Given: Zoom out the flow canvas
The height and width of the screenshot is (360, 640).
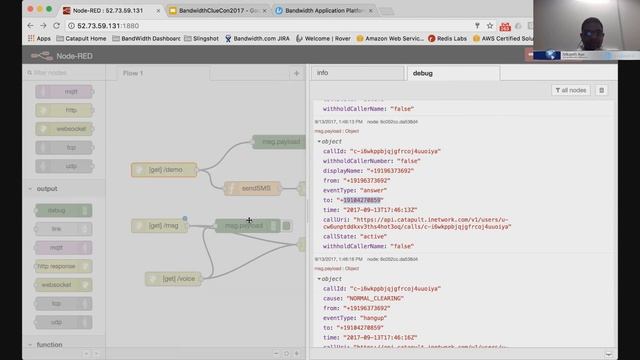Looking at the screenshot, I should (x=276, y=353).
